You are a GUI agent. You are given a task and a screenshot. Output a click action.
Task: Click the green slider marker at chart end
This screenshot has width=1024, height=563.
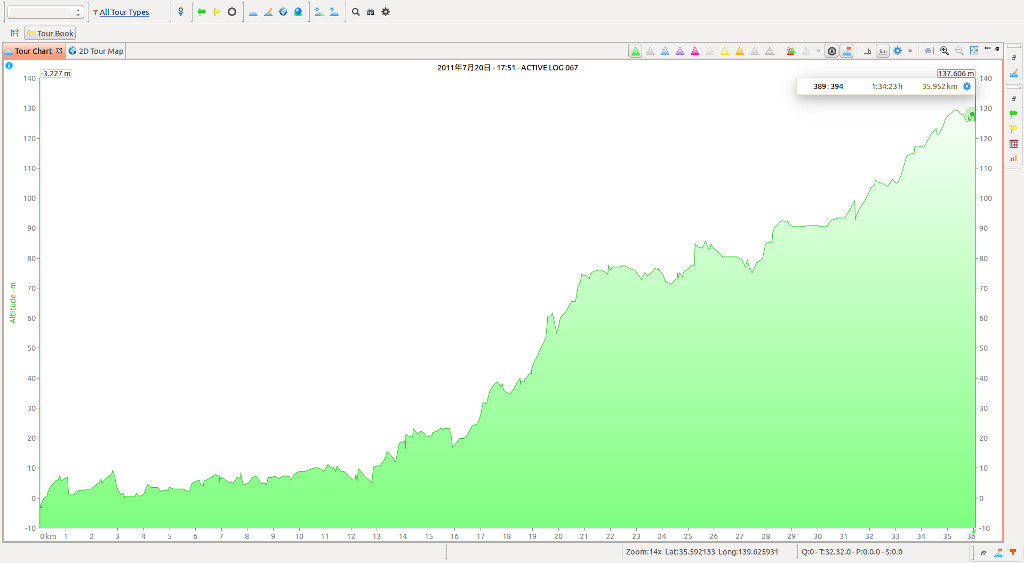(971, 115)
